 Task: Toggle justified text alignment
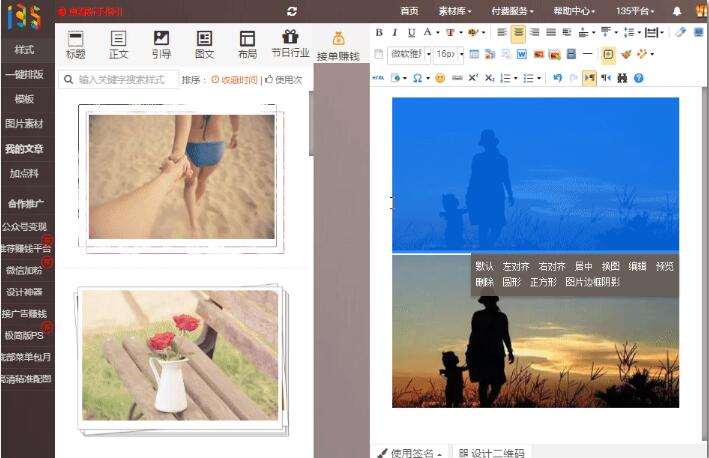551,32
